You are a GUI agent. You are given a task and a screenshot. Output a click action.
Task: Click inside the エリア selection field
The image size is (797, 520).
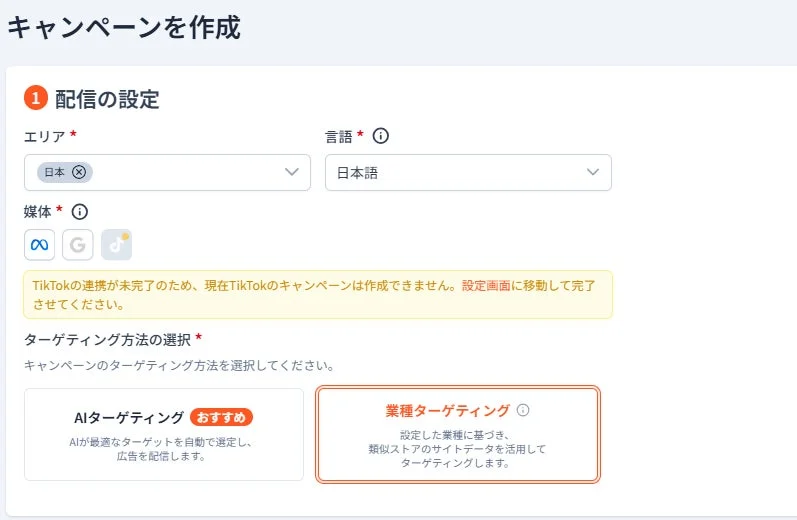(167, 173)
